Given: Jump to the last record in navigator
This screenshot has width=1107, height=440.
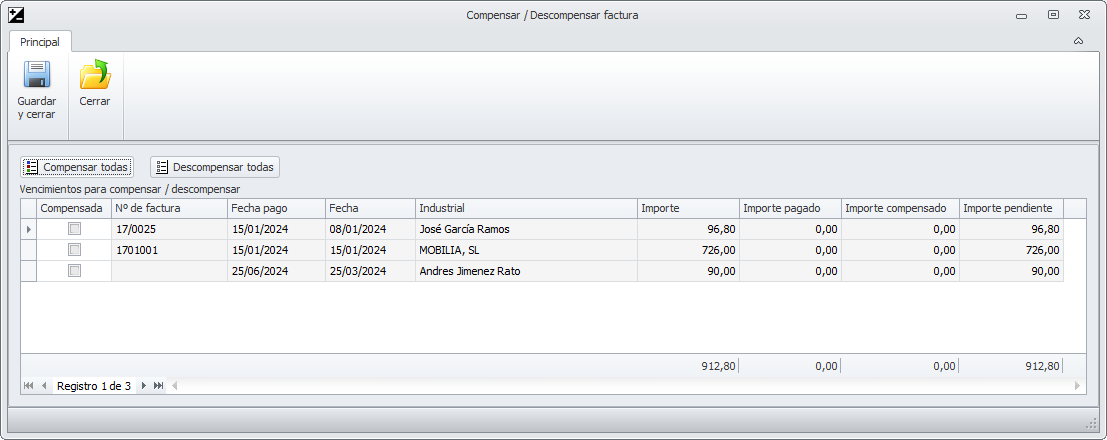Looking at the screenshot, I should point(159,386).
